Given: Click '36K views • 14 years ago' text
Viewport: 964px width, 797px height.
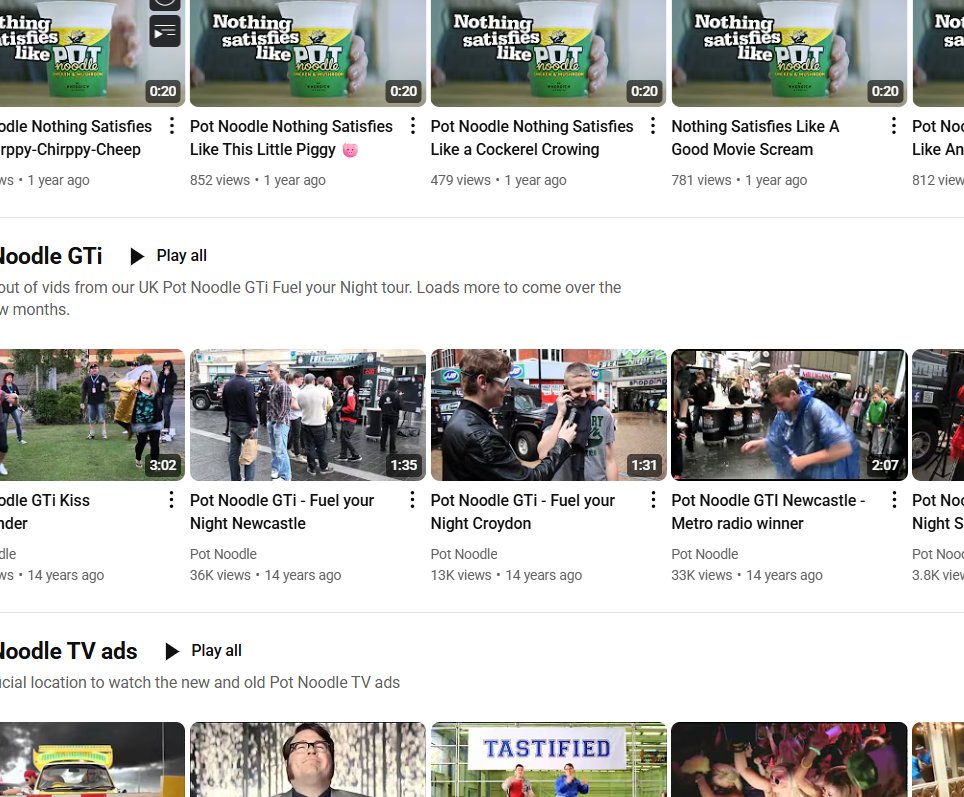Looking at the screenshot, I should (266, 575).
